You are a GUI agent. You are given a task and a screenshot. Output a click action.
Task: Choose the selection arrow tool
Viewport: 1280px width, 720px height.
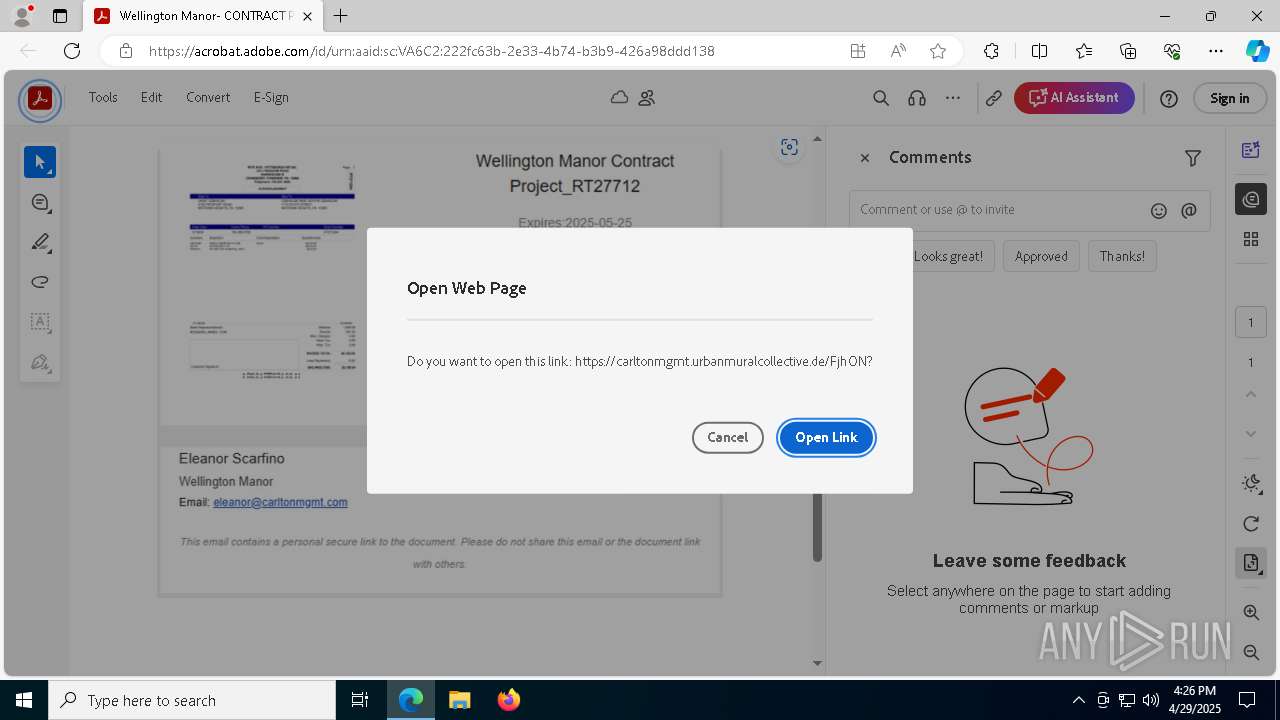click(40, 162)
